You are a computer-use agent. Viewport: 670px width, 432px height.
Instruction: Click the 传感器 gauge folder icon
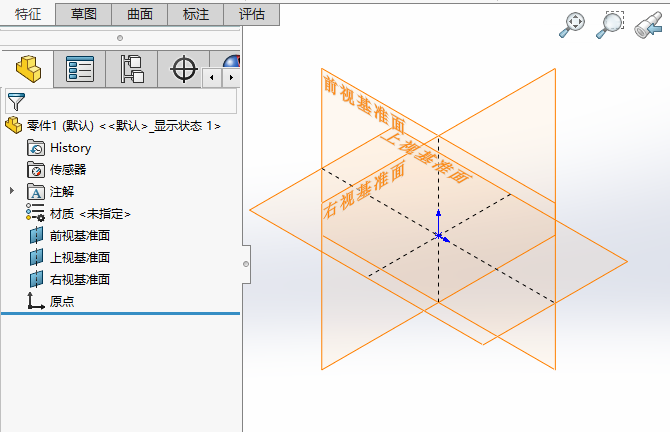click(x=36, y=170)
